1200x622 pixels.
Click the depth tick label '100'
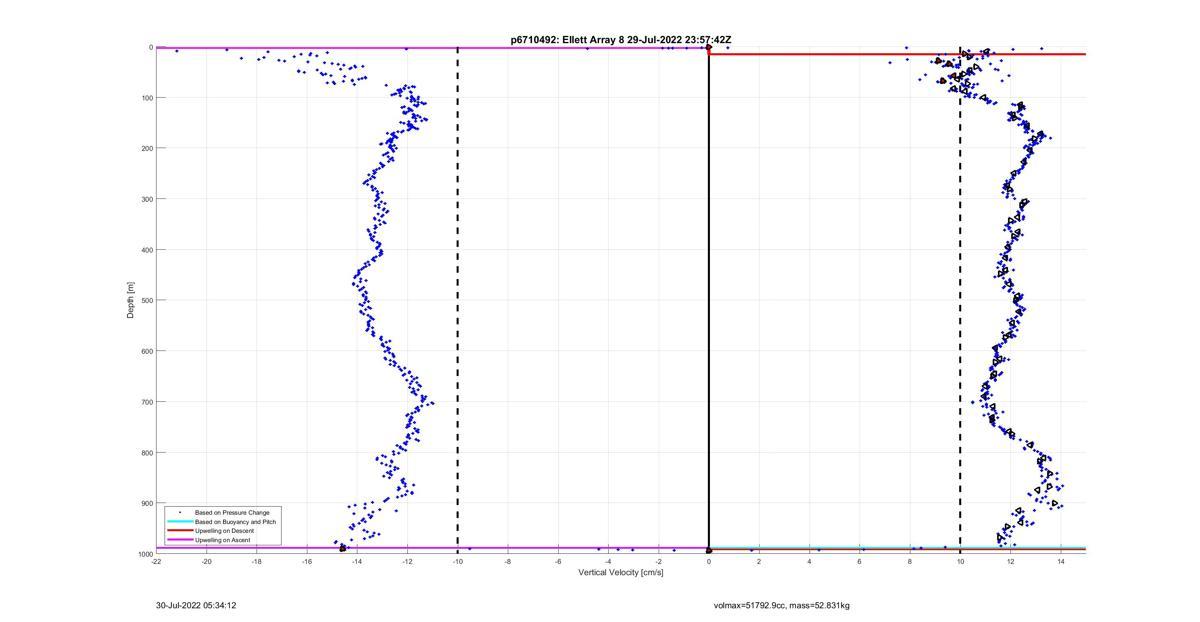tap(146, 98)
